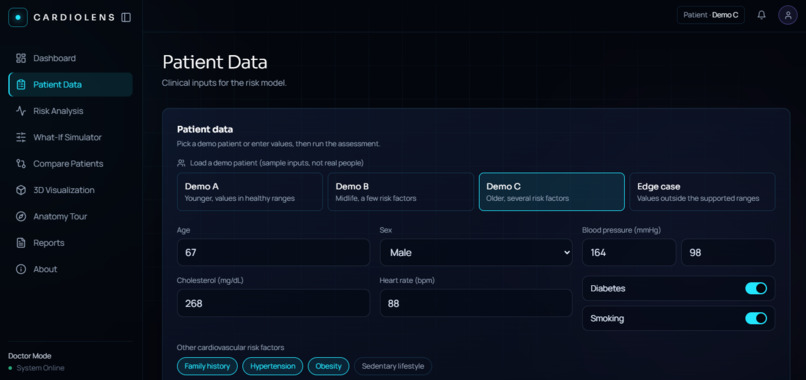The width and height of the screenshot is (806, 380).
Task: Open What-If Simulator page
Action: (70, 137)
